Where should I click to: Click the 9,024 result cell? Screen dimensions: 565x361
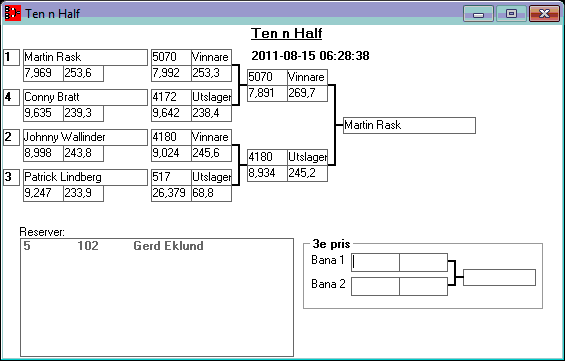pyautogui.click(x=171, y=153)
